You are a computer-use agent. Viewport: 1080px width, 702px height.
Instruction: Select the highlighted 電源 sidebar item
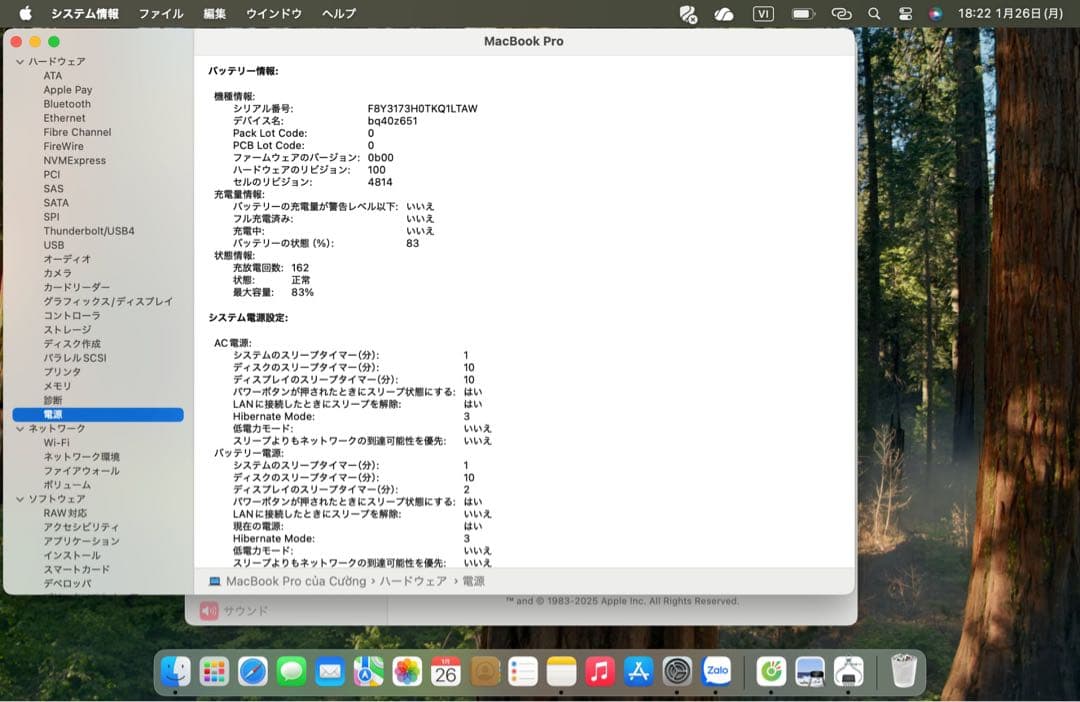[x=98, y=414]
